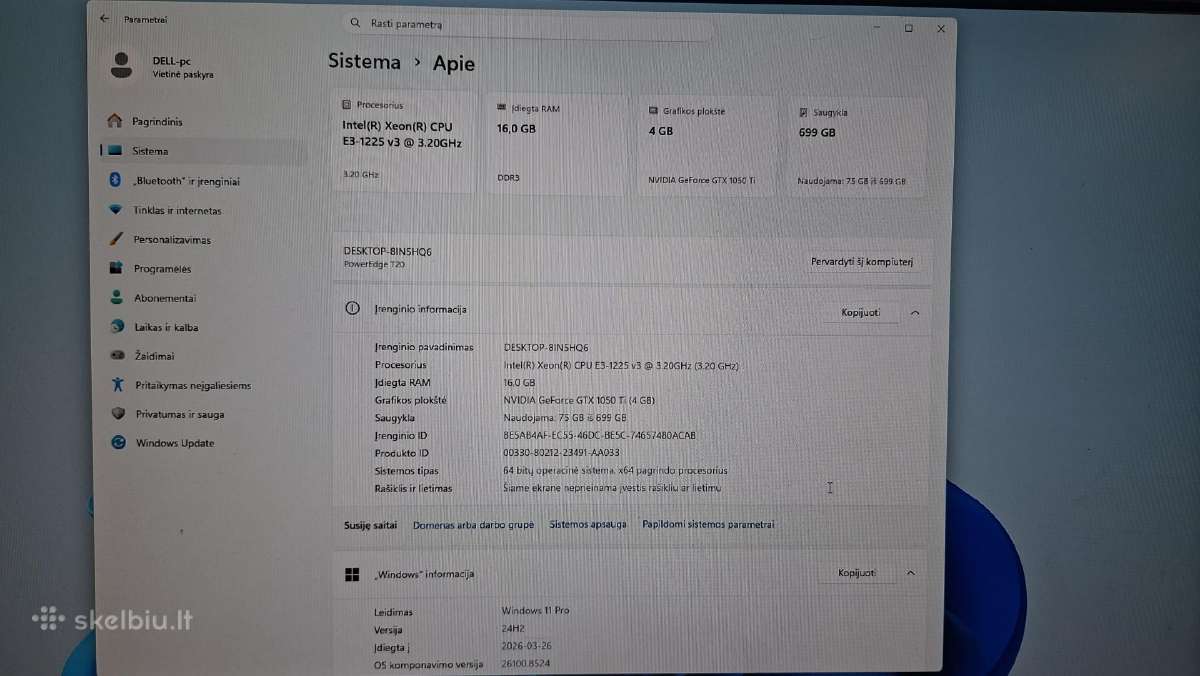Viewport: 1200px width, 676px height.
Task: Open Sistemos apsauga link
Action: pos(588,524)
